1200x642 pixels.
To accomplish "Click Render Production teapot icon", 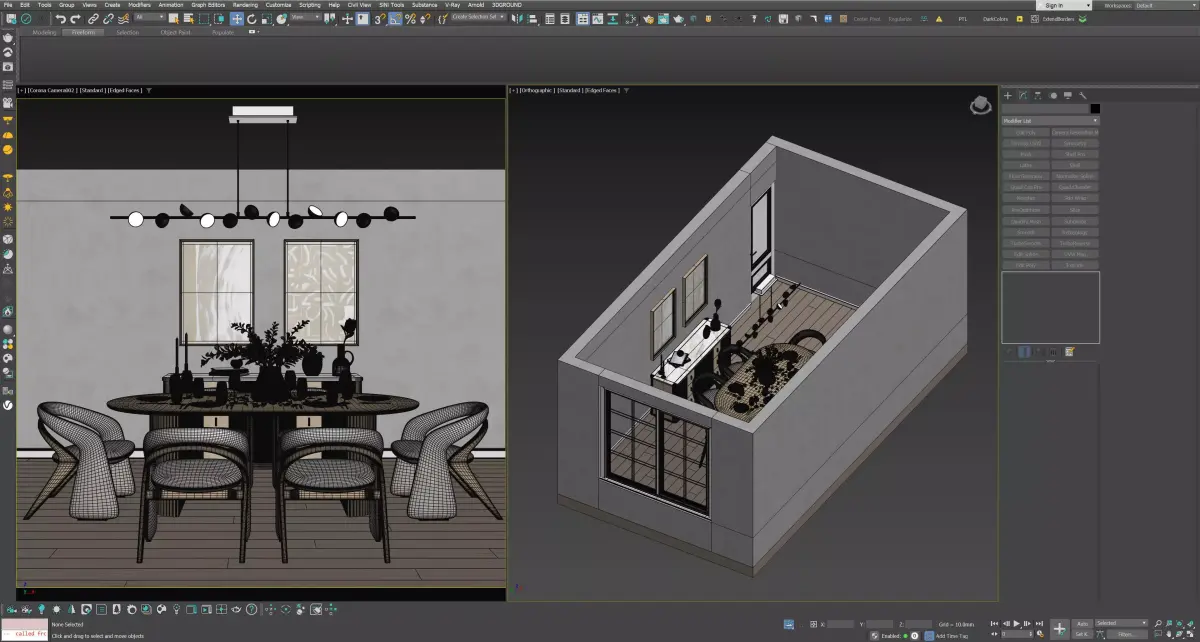I will (678, 18).
